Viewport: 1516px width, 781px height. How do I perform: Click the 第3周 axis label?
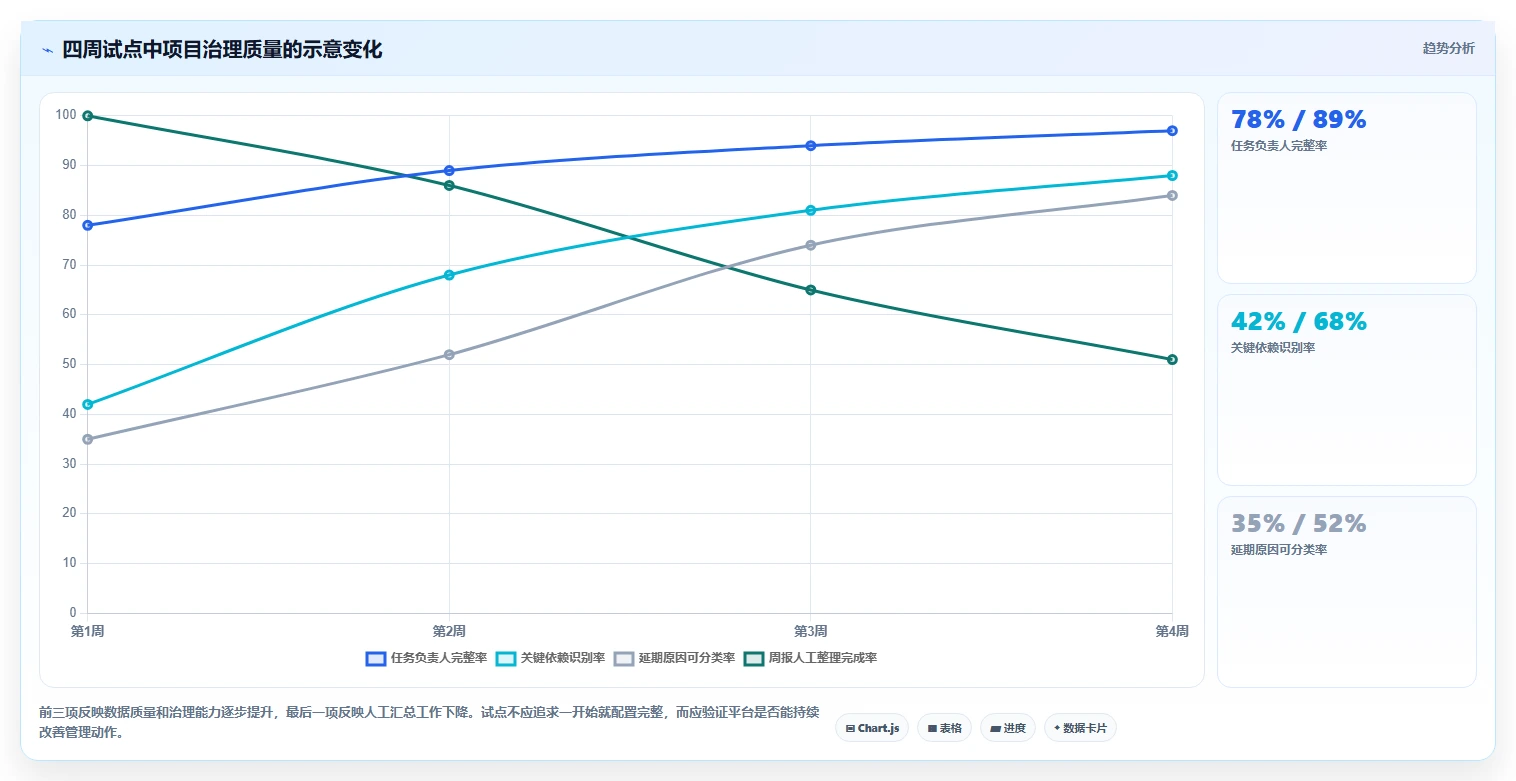810,631
